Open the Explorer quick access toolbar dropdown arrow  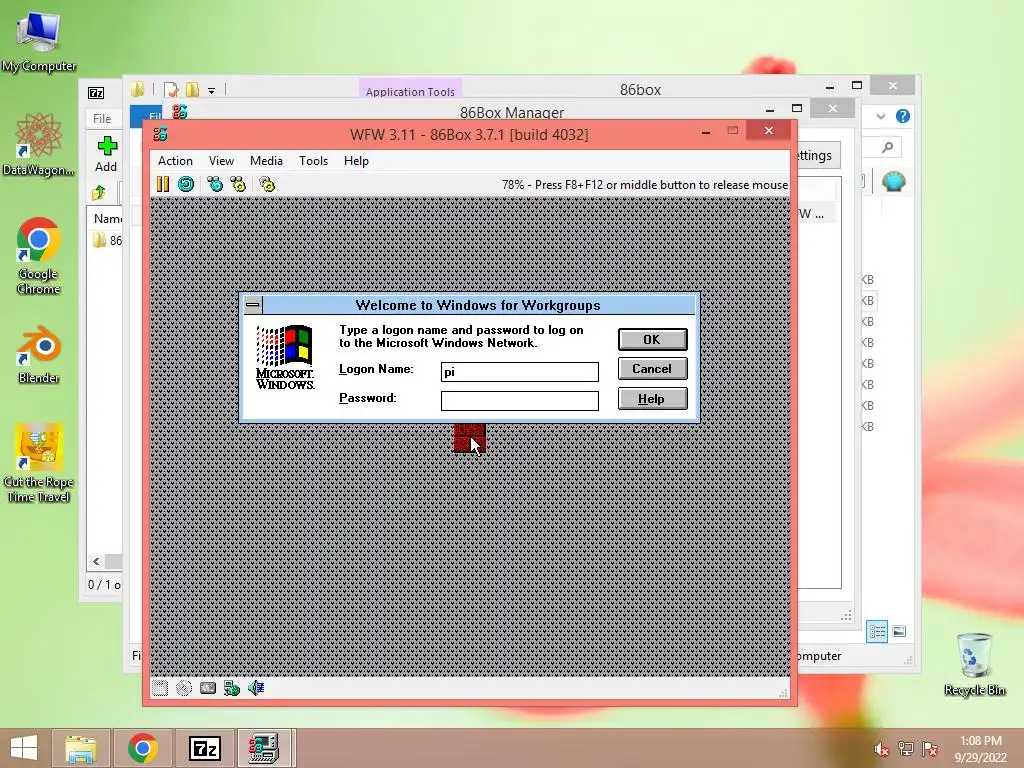(212, 91)
